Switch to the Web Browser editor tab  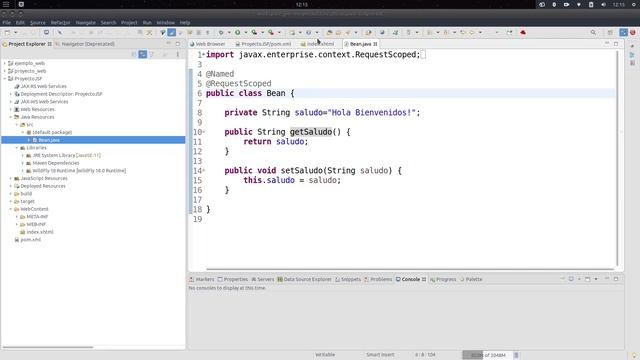(207, 44)
